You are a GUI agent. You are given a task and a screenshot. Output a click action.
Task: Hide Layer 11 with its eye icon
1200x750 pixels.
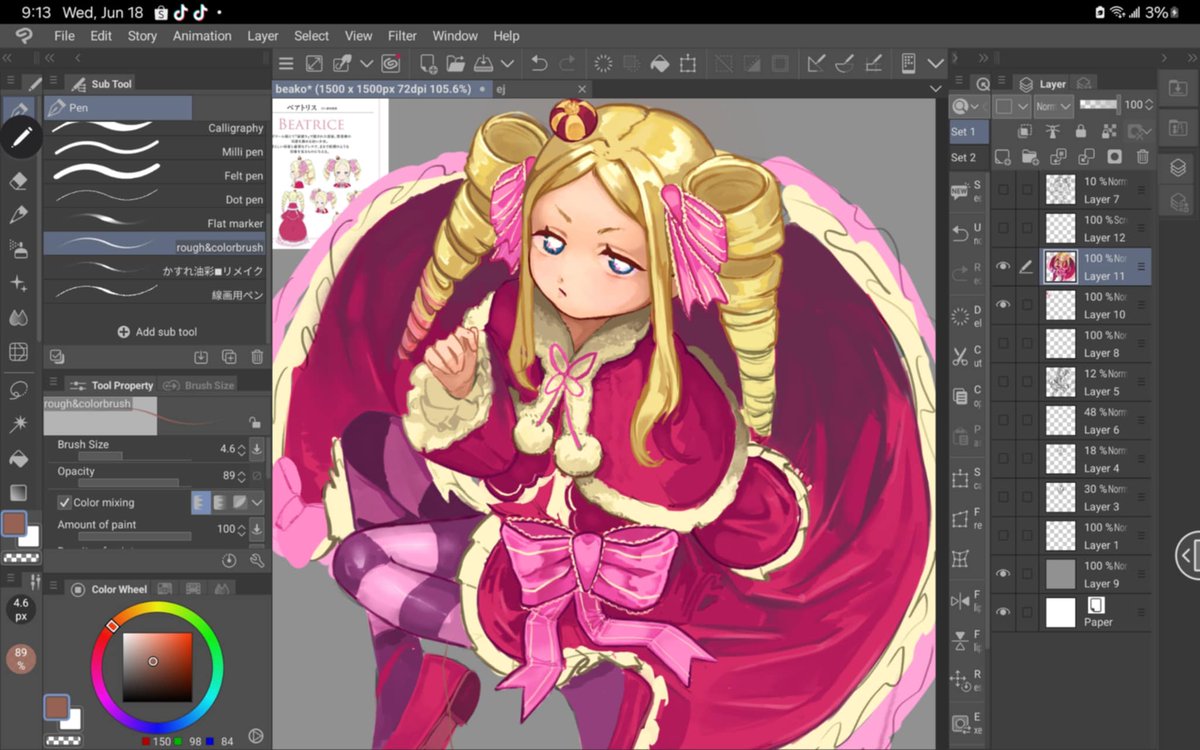pos(1003,267)
